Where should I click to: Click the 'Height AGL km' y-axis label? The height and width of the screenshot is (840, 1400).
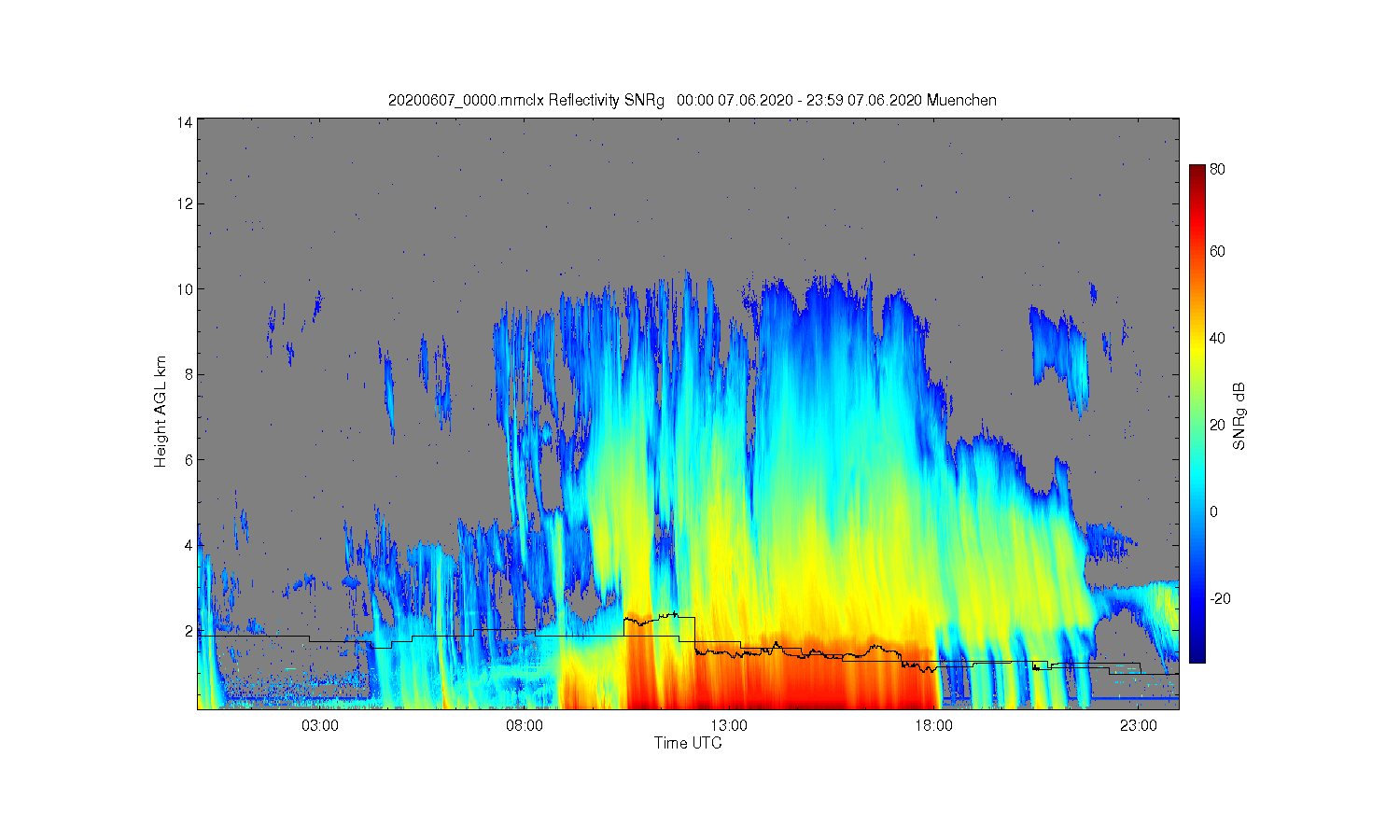tap(161, 412)
